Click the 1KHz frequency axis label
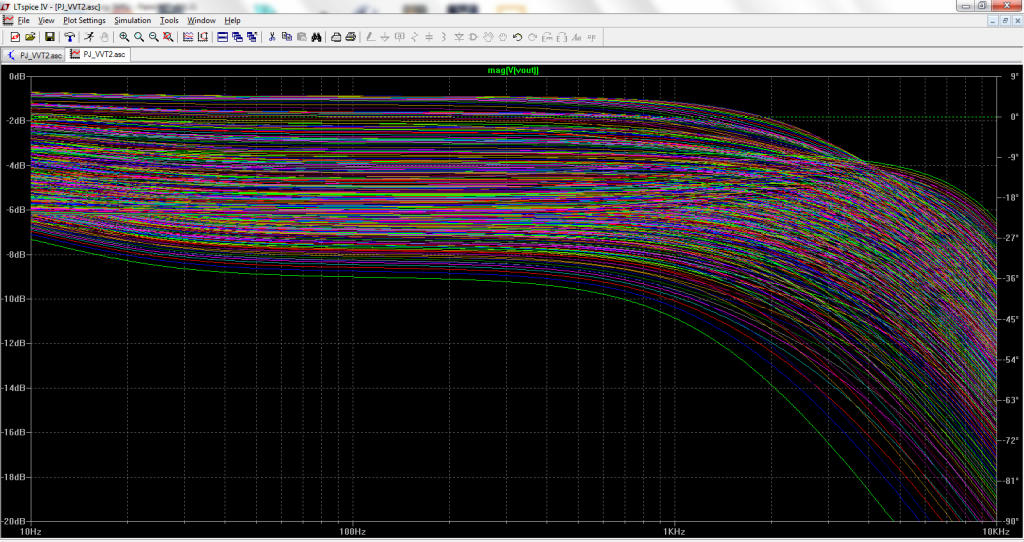This screenshot has height=542, width=1024. pos(673,532)
